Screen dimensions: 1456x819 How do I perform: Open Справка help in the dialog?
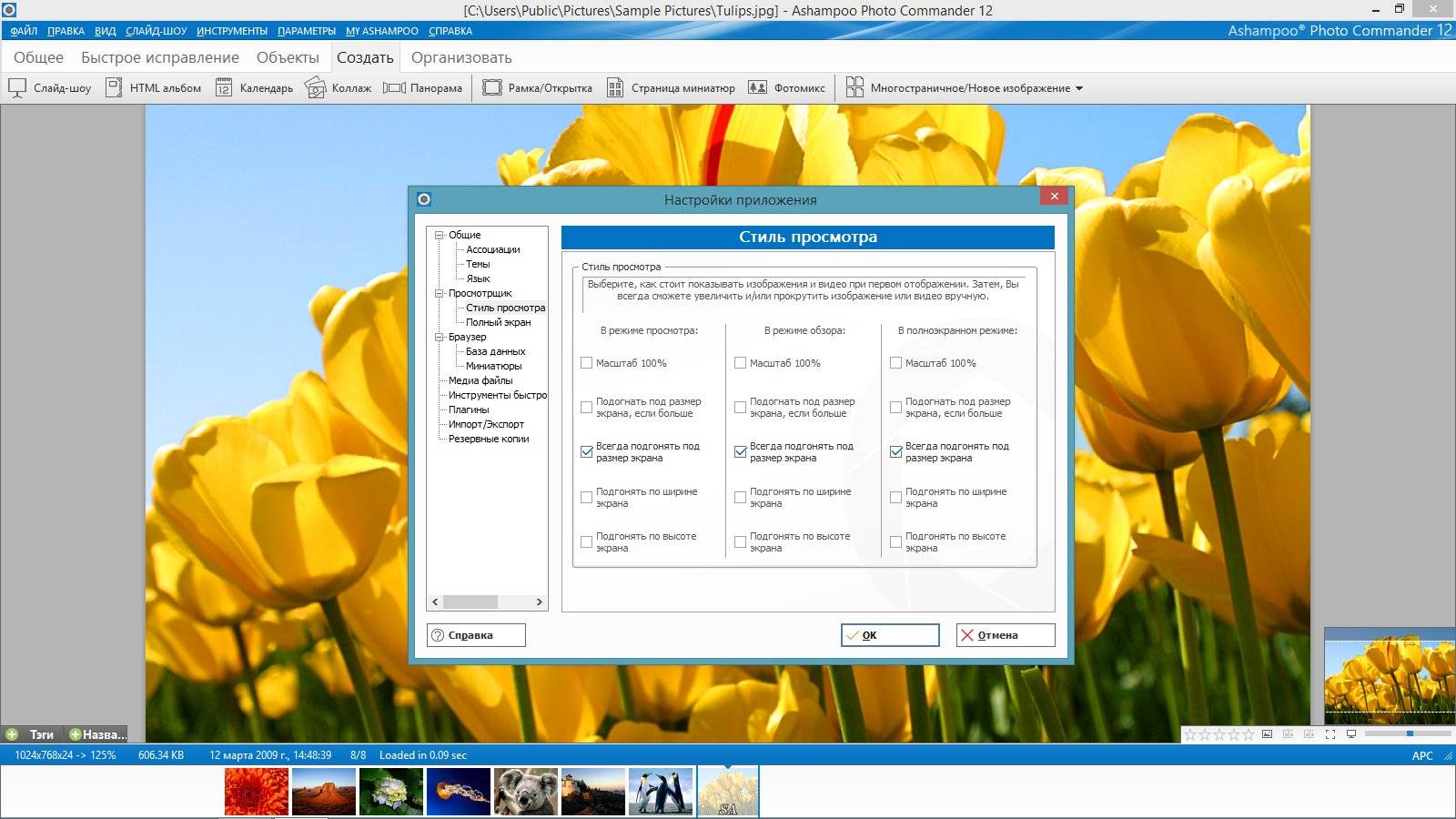[x=476, y=635]
